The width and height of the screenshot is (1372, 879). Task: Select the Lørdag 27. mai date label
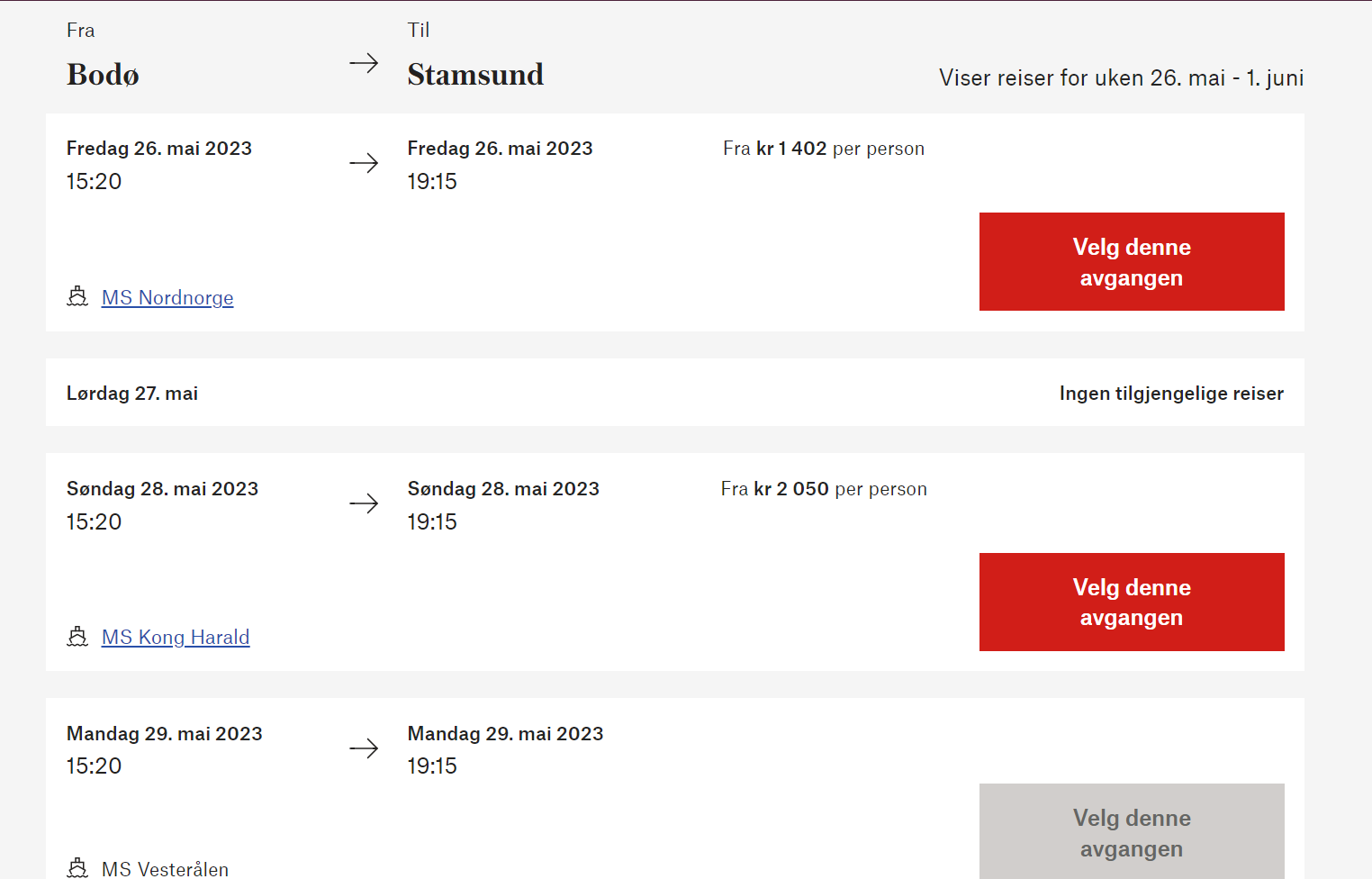point(132,394)
